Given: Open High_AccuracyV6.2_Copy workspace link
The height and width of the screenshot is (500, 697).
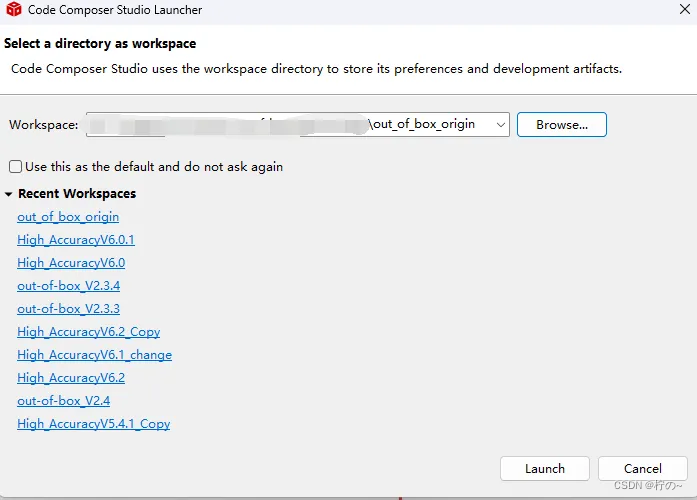Looking at the screenshot, I should (88, 332).
